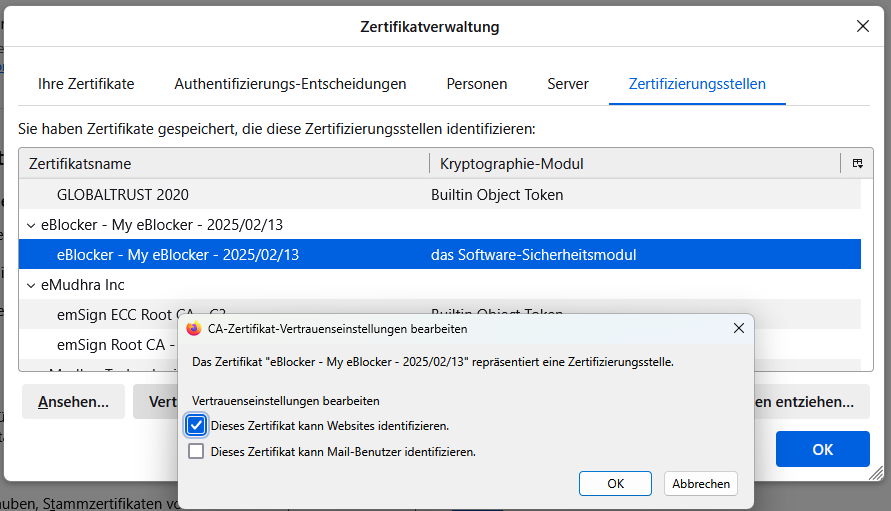Viewport: 891px width, 511px height.
Task: Click Abbrechen in the trust dialog
Action: pyautogui.click(x=701, y=483)
